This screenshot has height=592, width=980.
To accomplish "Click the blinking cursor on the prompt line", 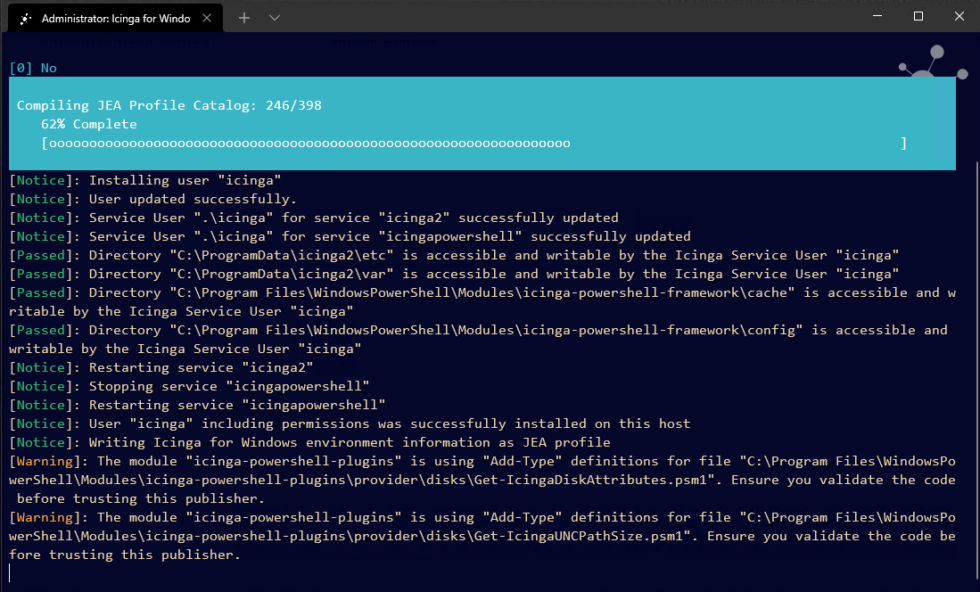I will pyautogui.click(x=9, y=573).
